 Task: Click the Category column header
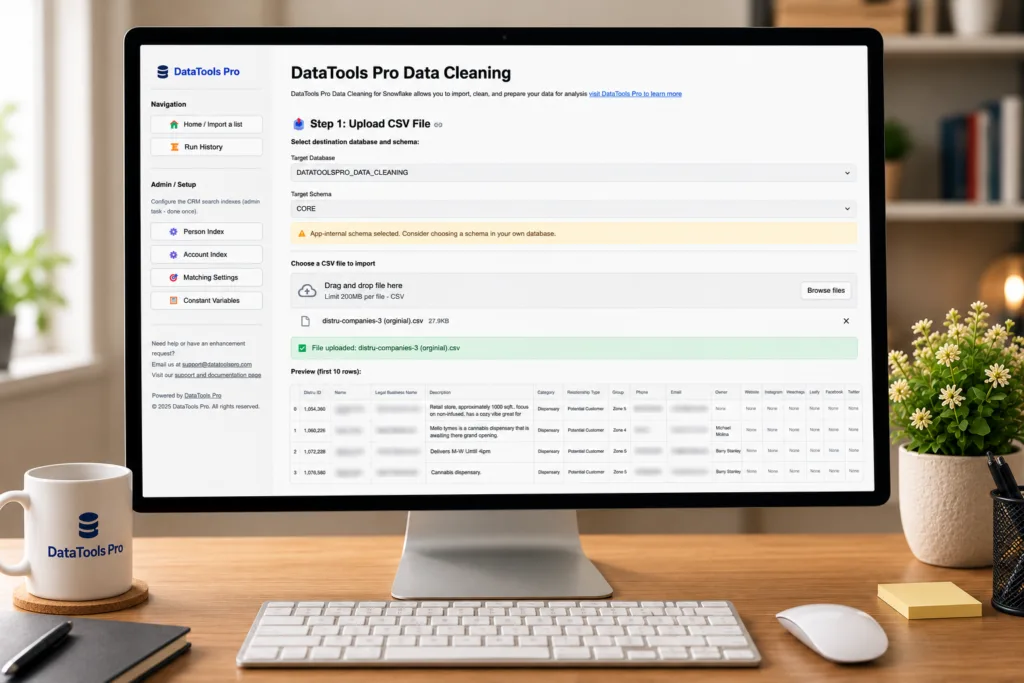546,392
